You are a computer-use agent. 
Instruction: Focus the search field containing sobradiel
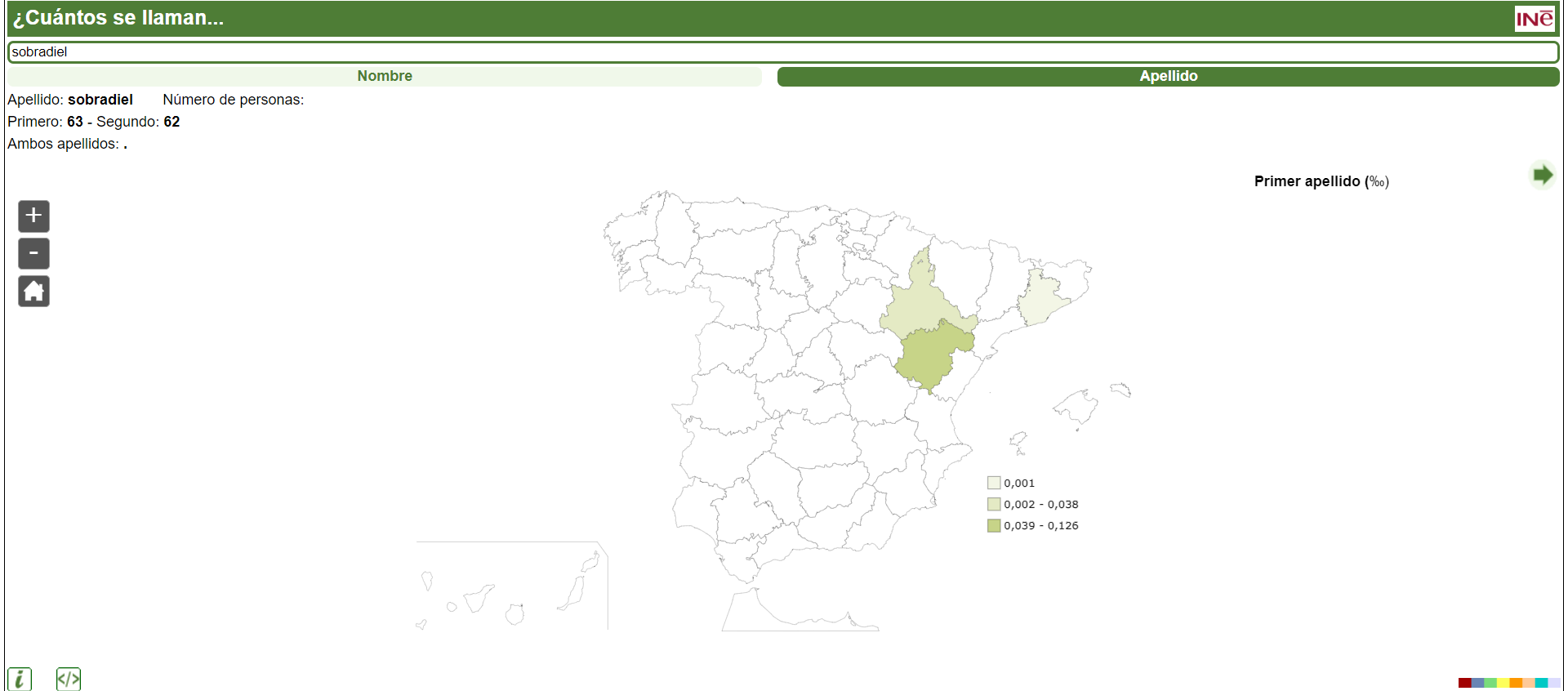tap(783, 52)
